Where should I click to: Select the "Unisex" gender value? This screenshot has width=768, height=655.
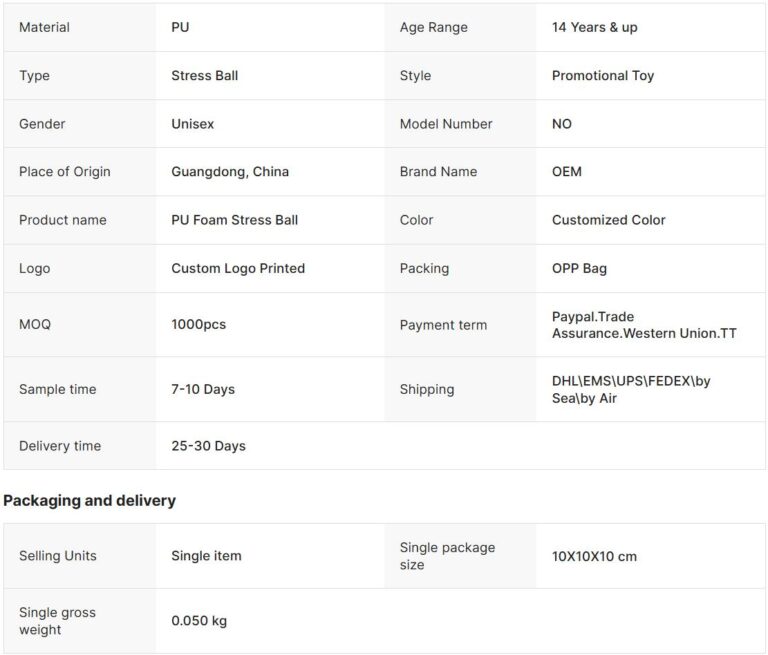(x=192, y=124)
